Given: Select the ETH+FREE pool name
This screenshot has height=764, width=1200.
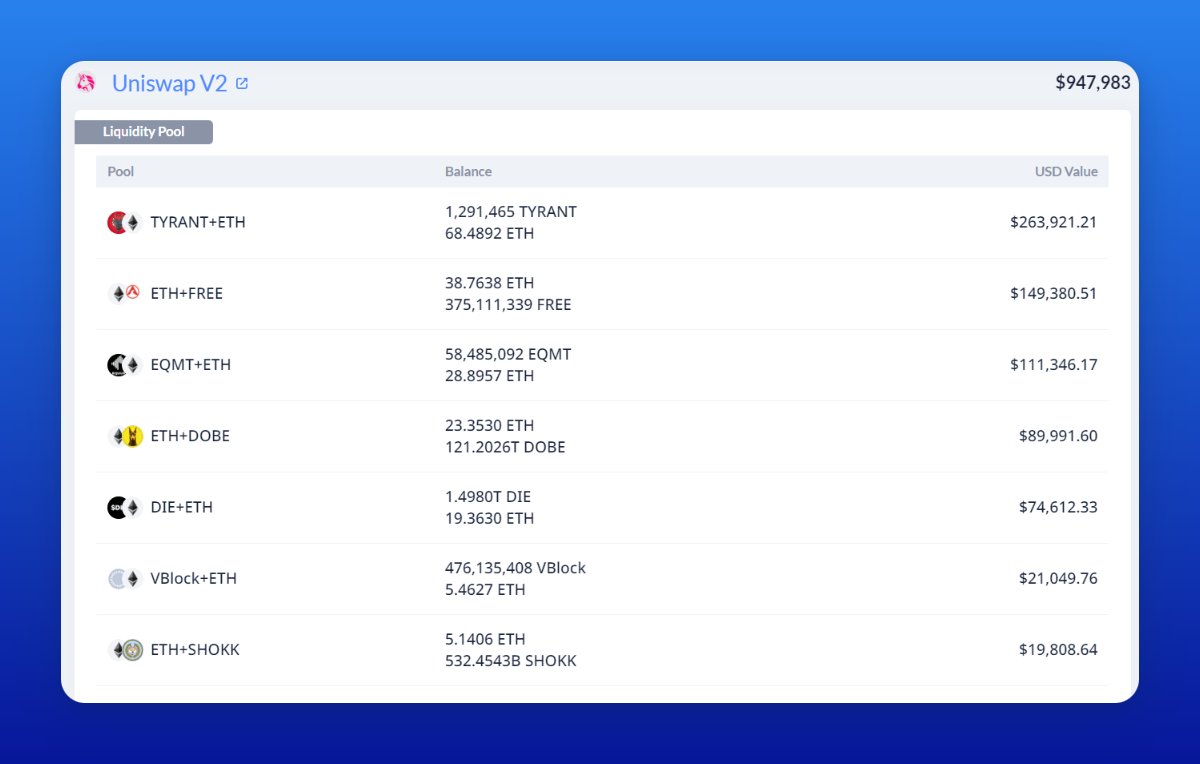Looking at the screenshot, I should (x=187, y=293).
